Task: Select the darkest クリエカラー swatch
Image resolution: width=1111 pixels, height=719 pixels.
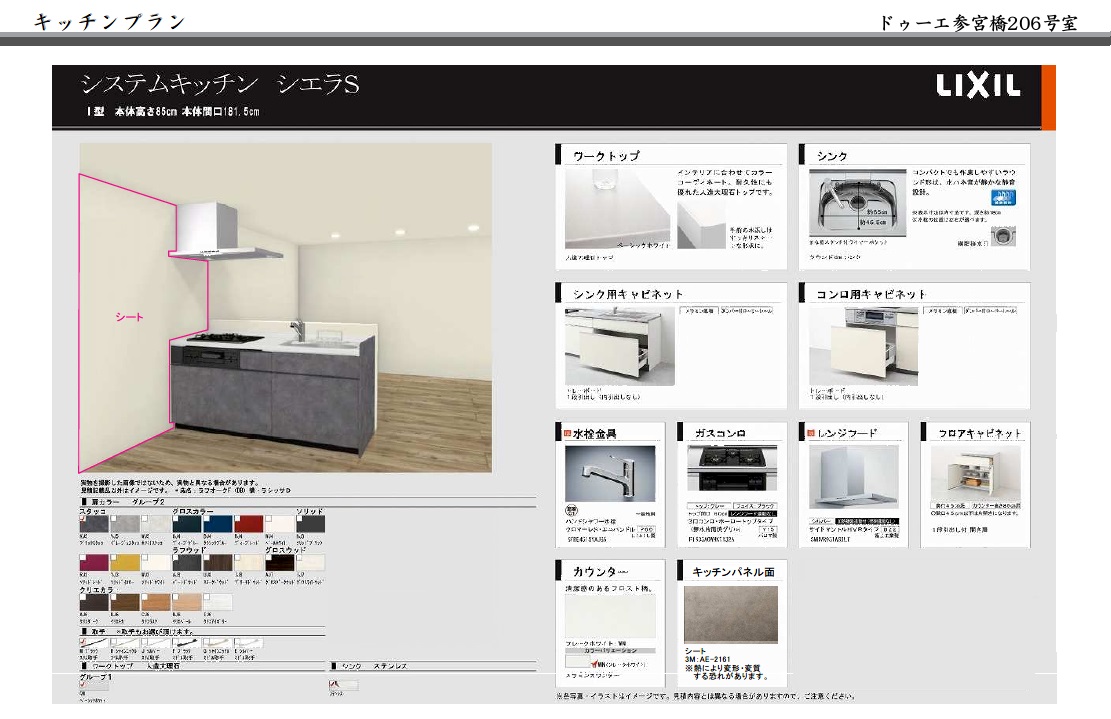Action: 94,602
